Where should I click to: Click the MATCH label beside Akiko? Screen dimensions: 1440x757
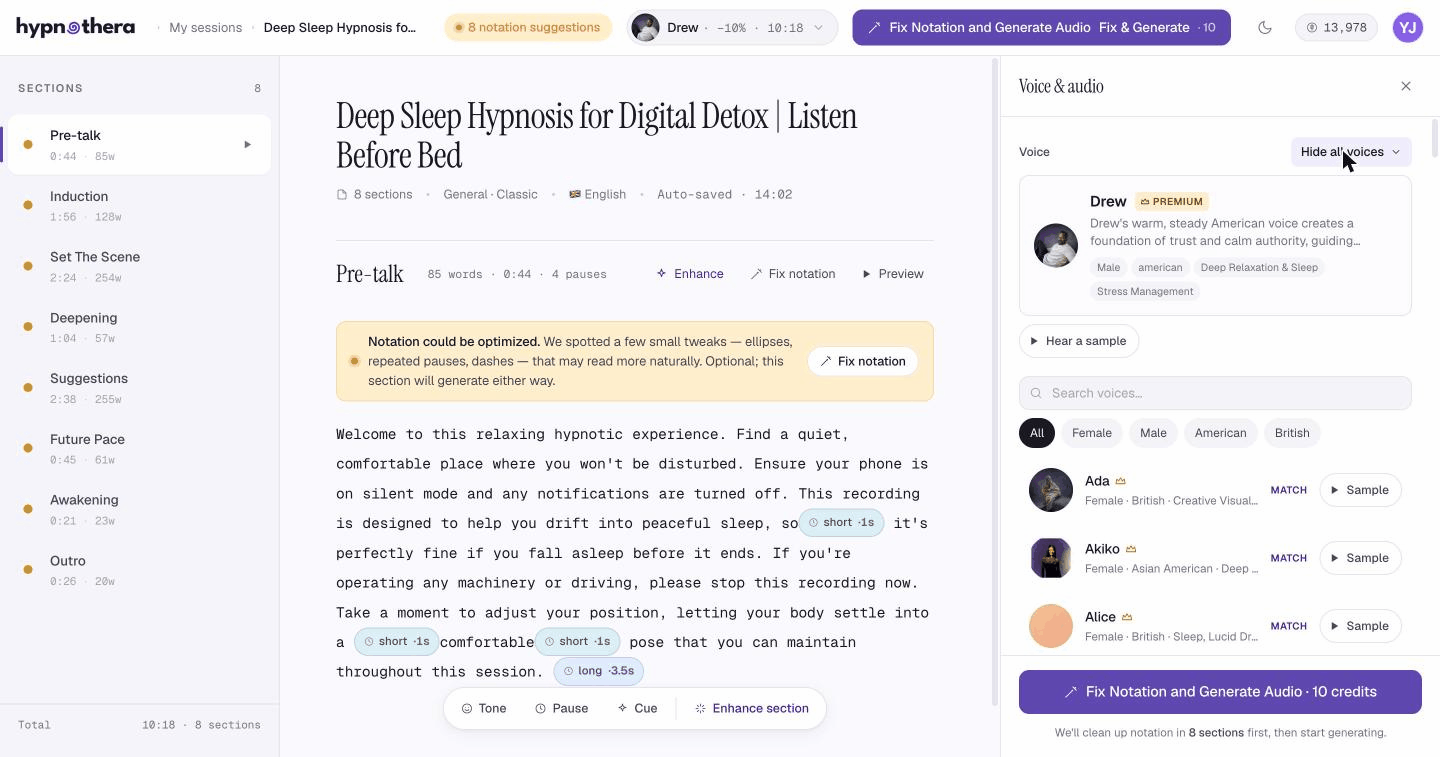click(1288, 558)
